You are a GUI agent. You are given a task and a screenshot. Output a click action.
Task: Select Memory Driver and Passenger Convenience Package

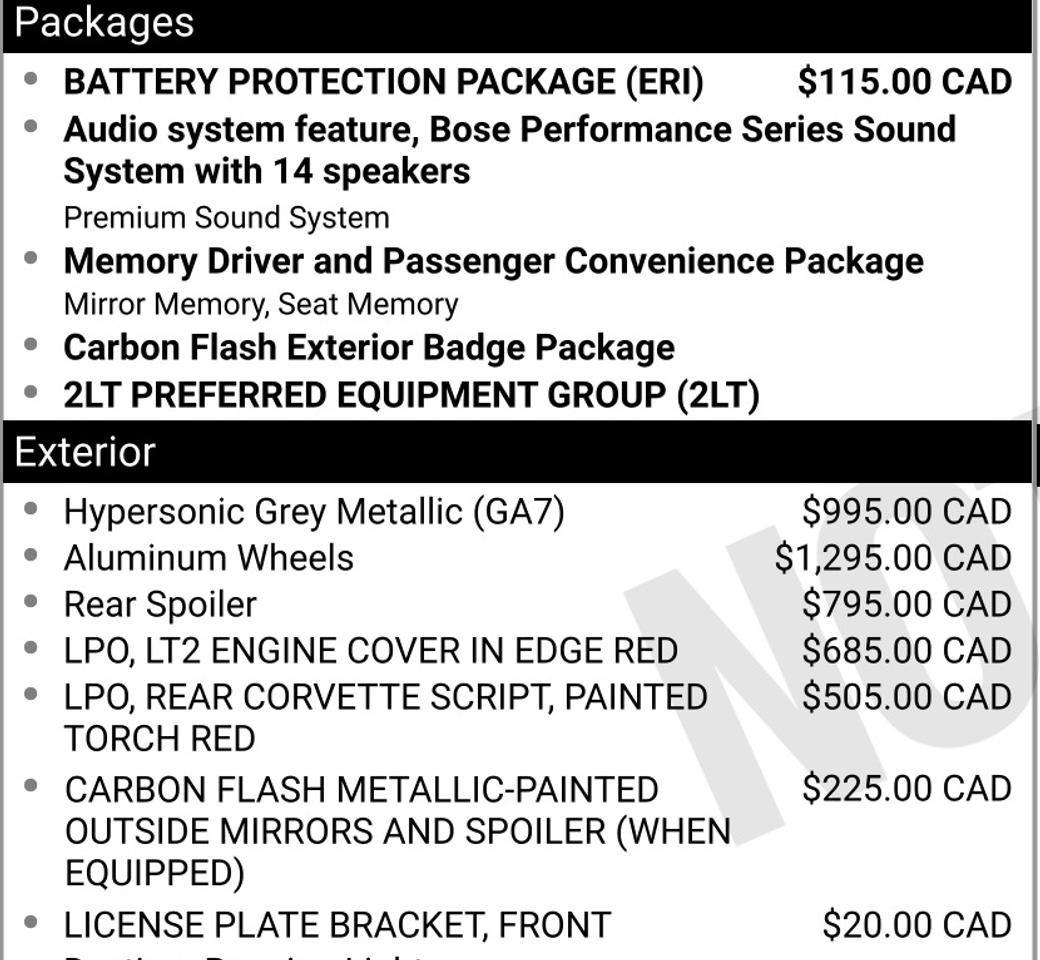(x=493, y=261)
